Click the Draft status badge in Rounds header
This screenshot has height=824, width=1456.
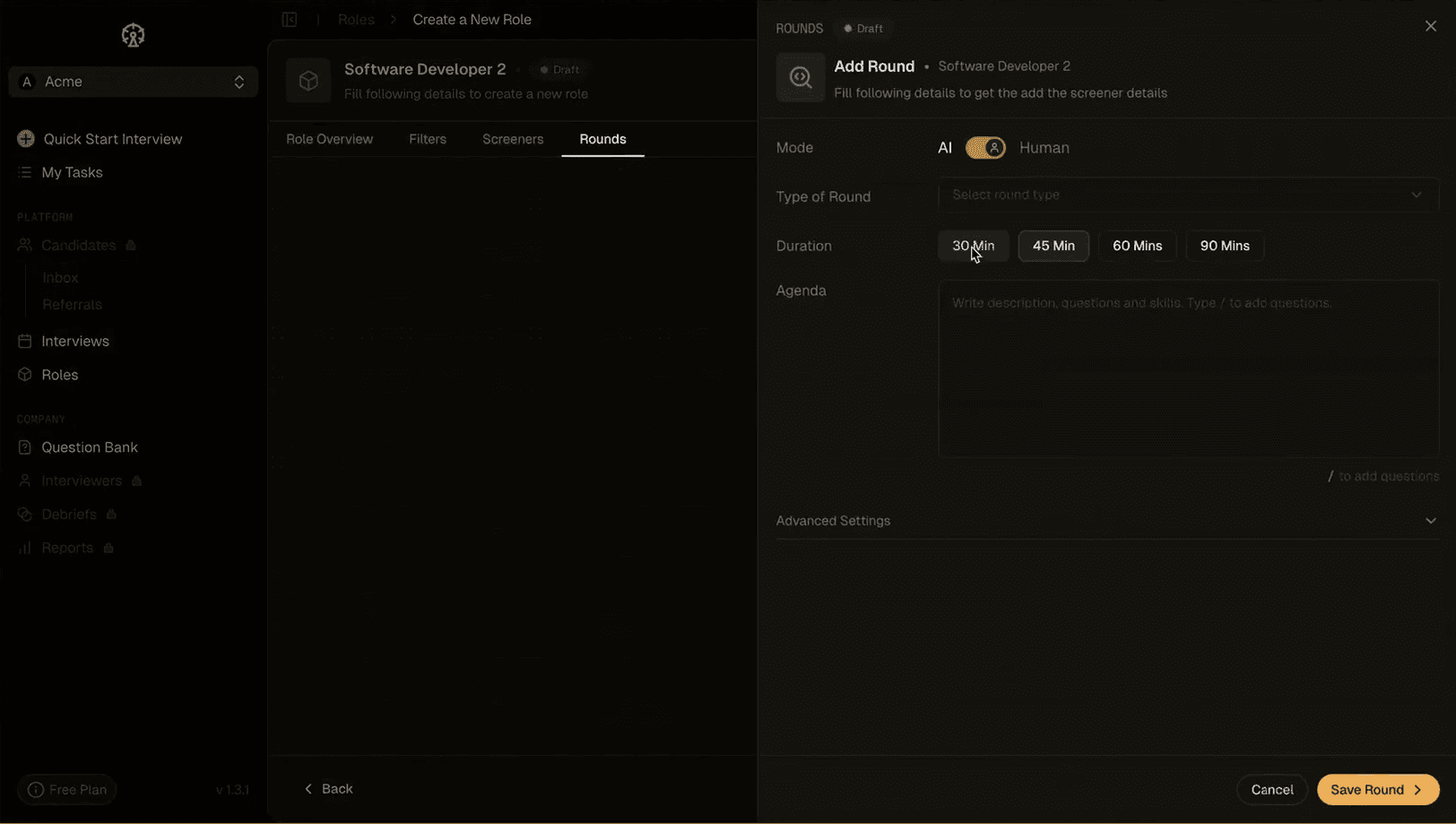coord(863,29)
